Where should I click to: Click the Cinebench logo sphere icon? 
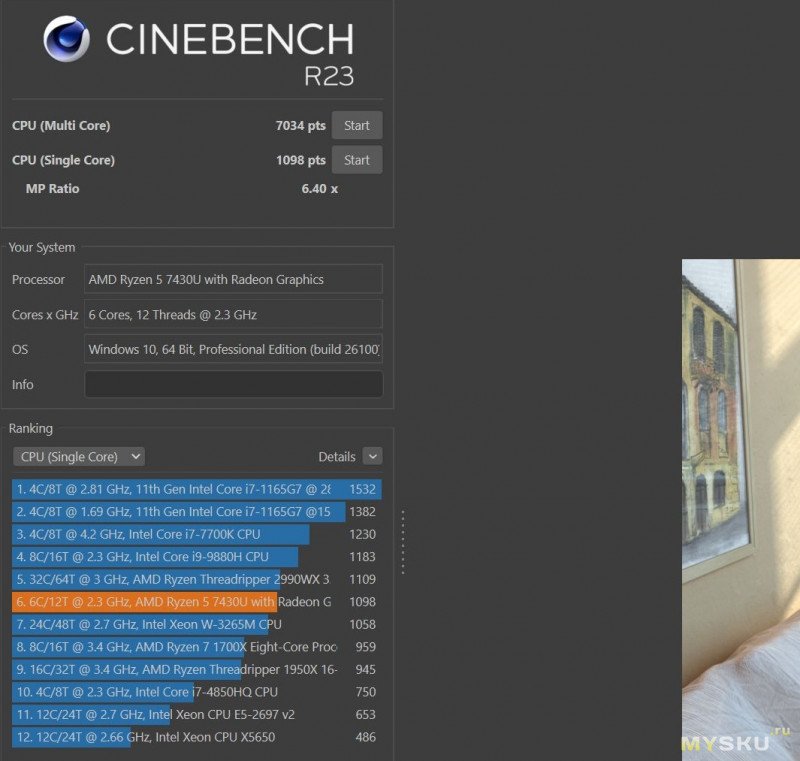(66, 39)
